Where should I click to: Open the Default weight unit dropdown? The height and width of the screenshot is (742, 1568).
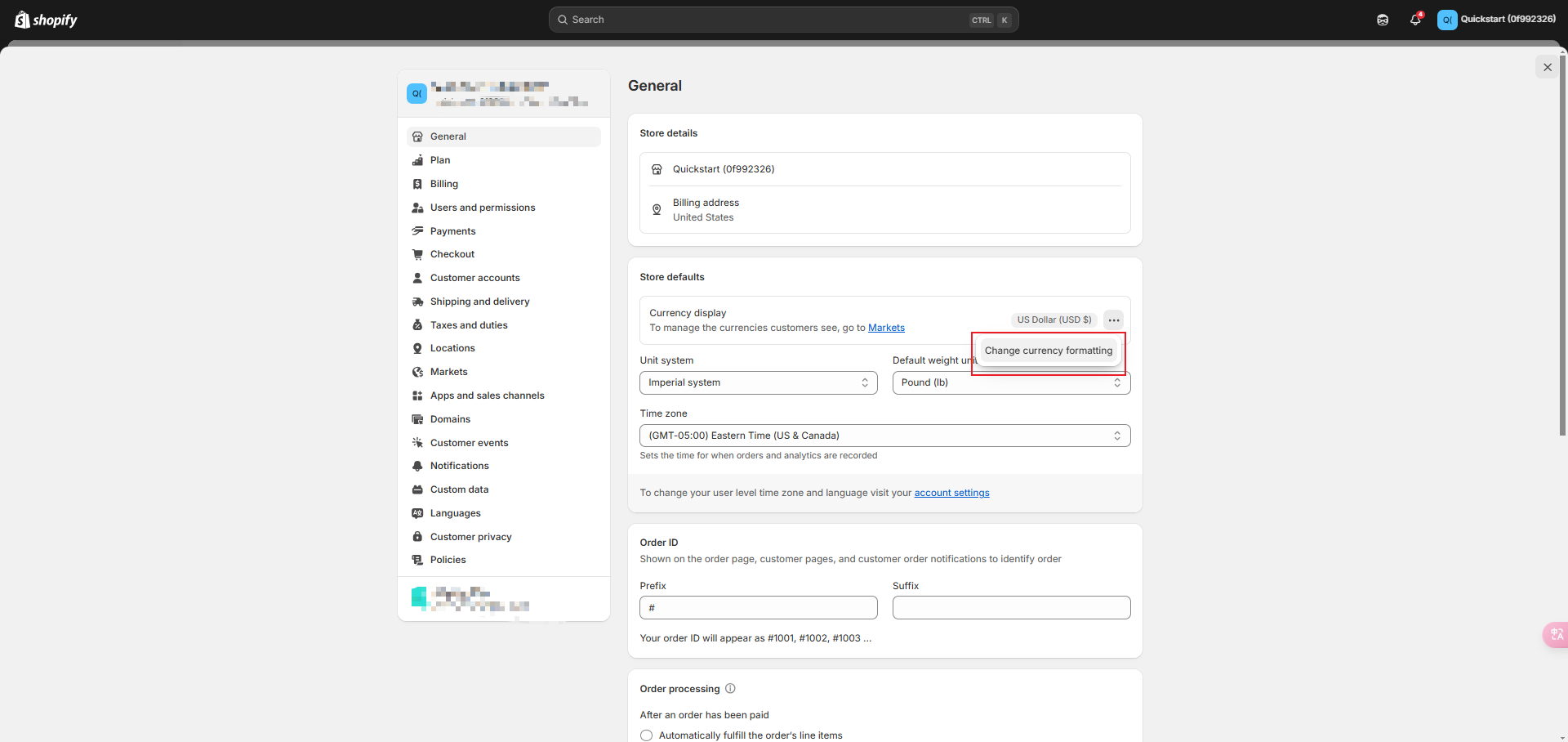click(x=1011, y=382)
